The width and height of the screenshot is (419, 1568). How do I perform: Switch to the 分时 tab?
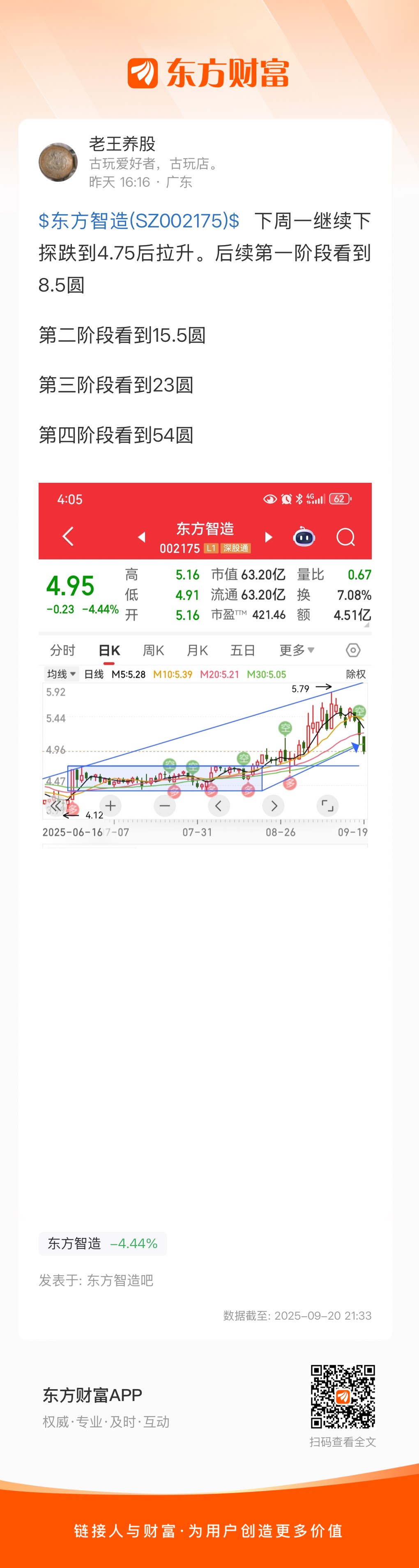click(x=62, y=650)
